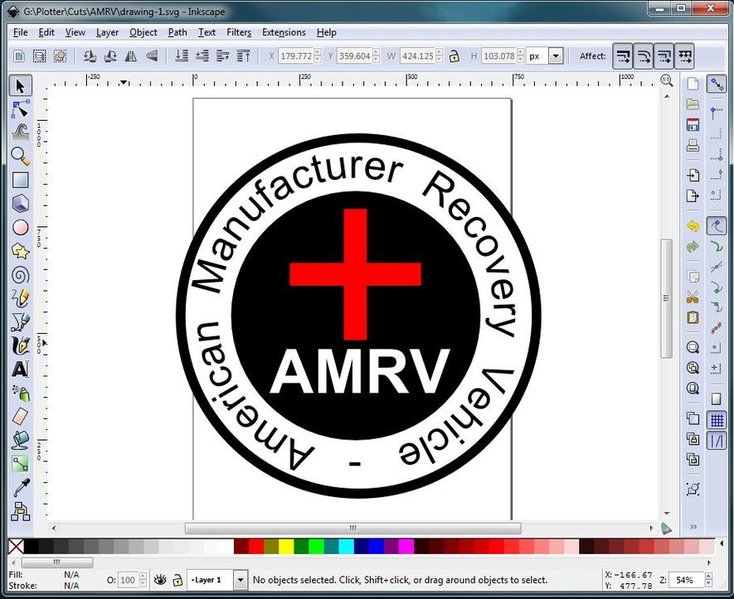Open the Filters menu

click(x=239, y=32)
